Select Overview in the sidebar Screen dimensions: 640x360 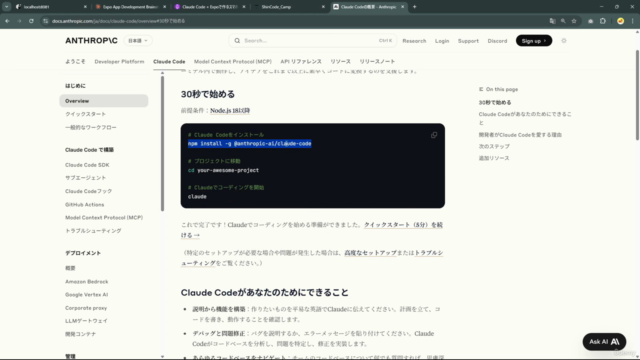pos(104,101)
